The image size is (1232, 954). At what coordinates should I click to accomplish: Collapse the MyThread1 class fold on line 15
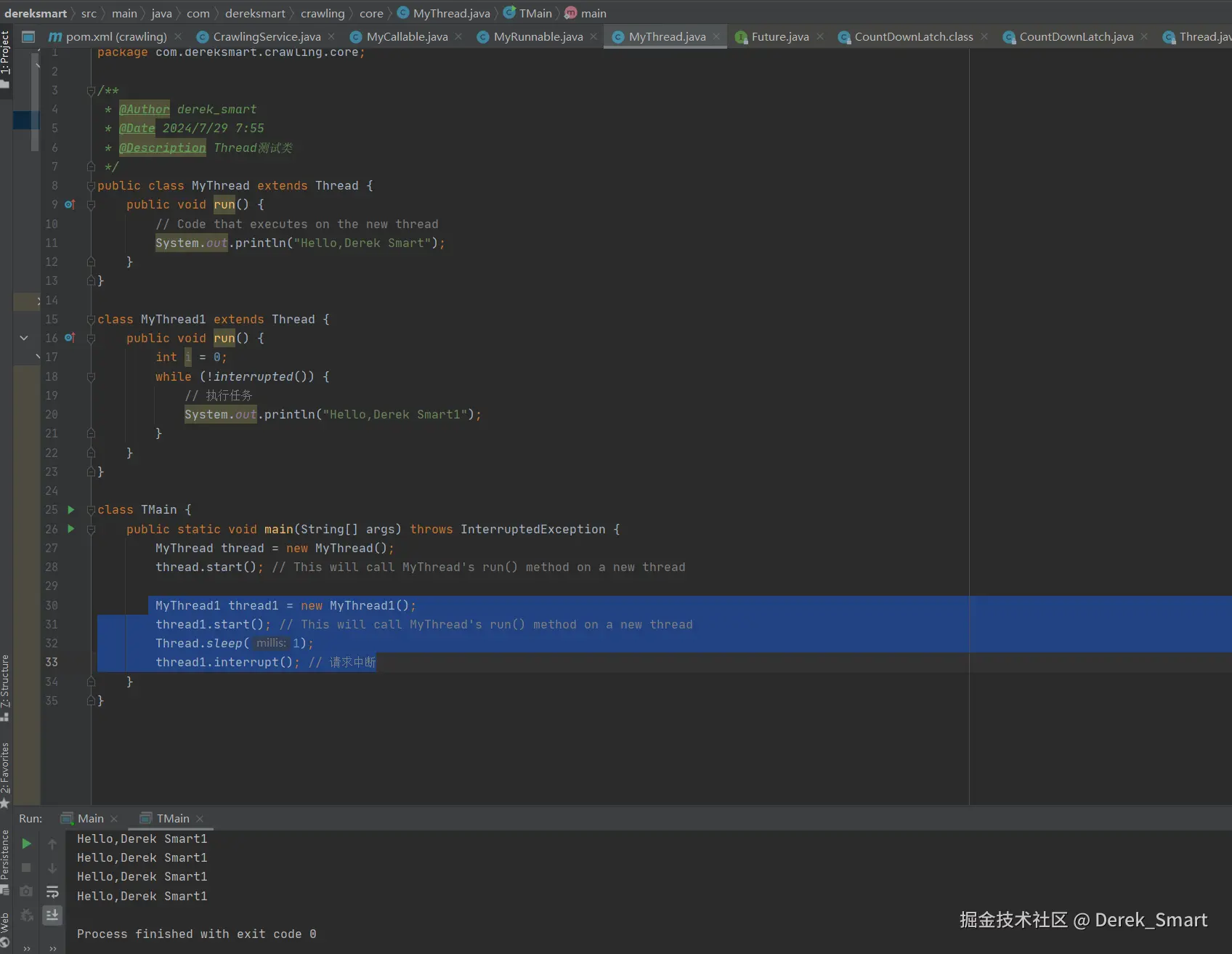pos(91,320)
